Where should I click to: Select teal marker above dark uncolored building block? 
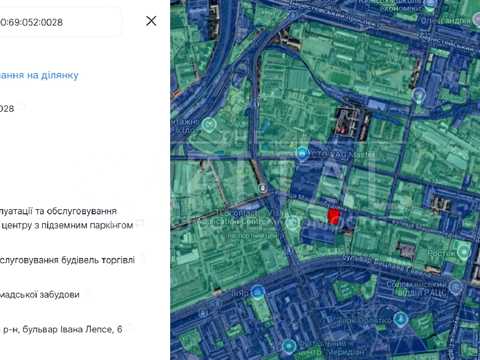(419, 95)
